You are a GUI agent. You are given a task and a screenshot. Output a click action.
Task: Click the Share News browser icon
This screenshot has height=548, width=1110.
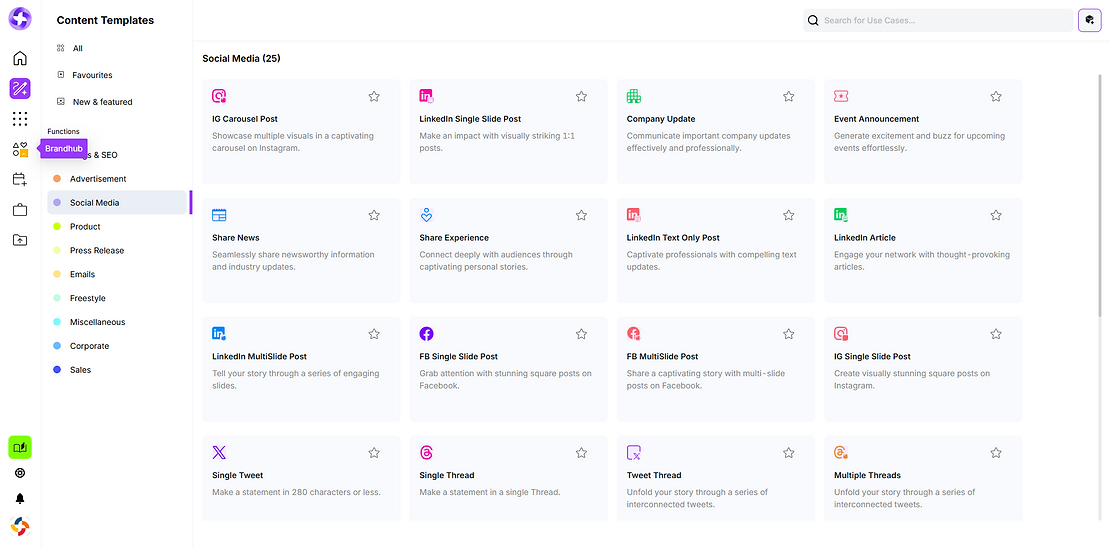point(219,215)
